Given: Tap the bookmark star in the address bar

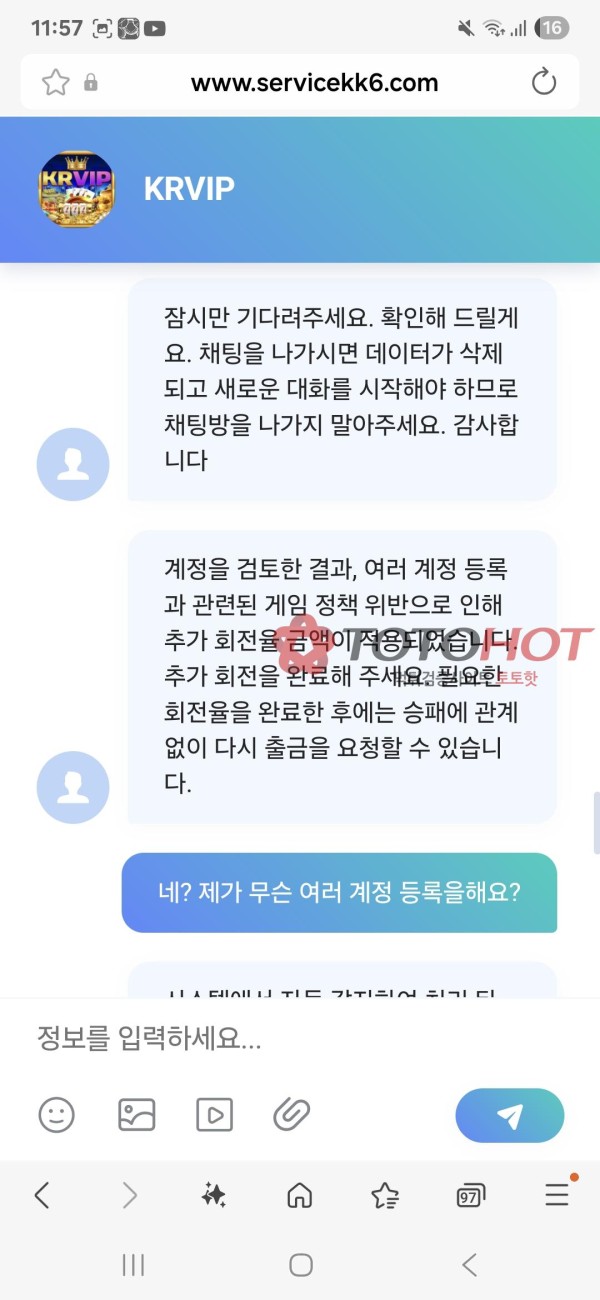Looking at the screenshot, I should (x=55, y=82).
